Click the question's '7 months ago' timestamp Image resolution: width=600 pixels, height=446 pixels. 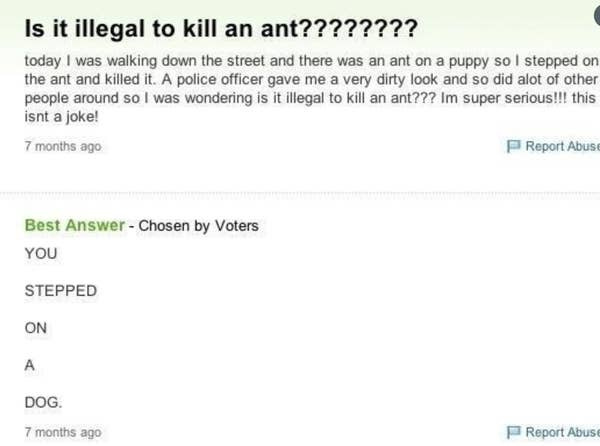click(x=63, y=146)
